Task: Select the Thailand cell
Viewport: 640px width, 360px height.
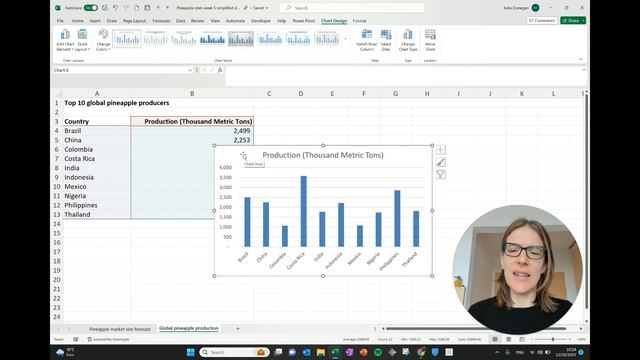Action: pyautogui.click(x=97, y=214)
